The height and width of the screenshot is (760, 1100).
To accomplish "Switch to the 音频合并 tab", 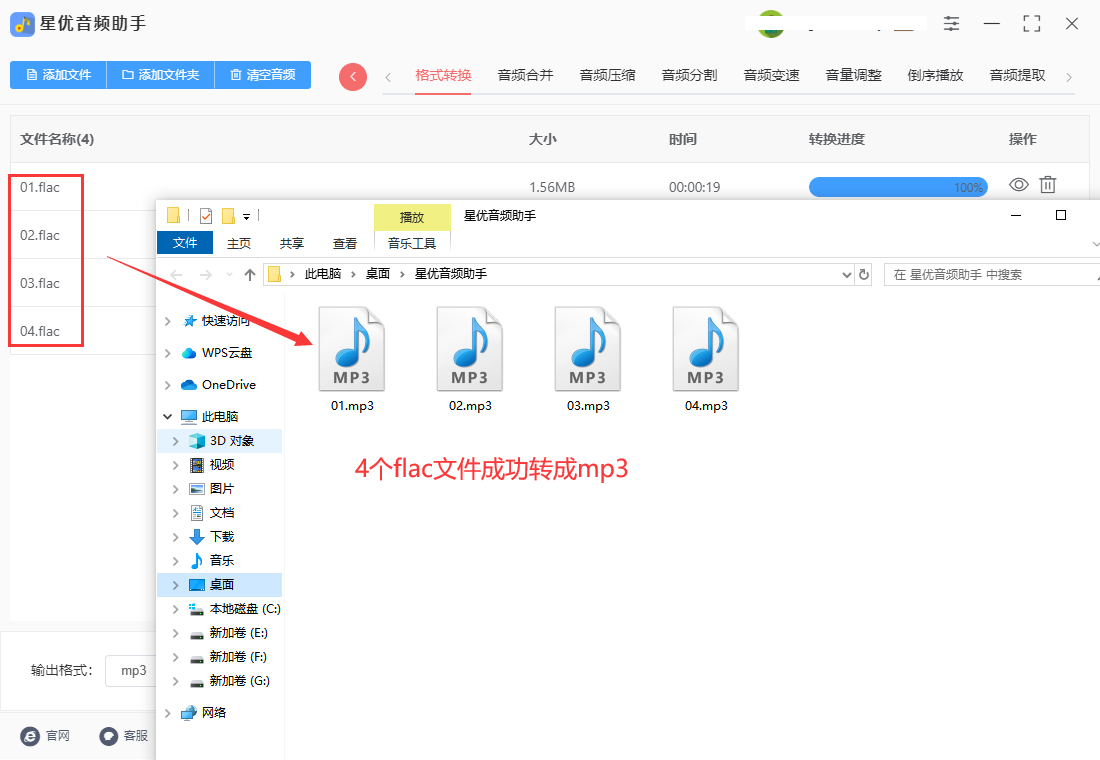I will coord(525,73).
